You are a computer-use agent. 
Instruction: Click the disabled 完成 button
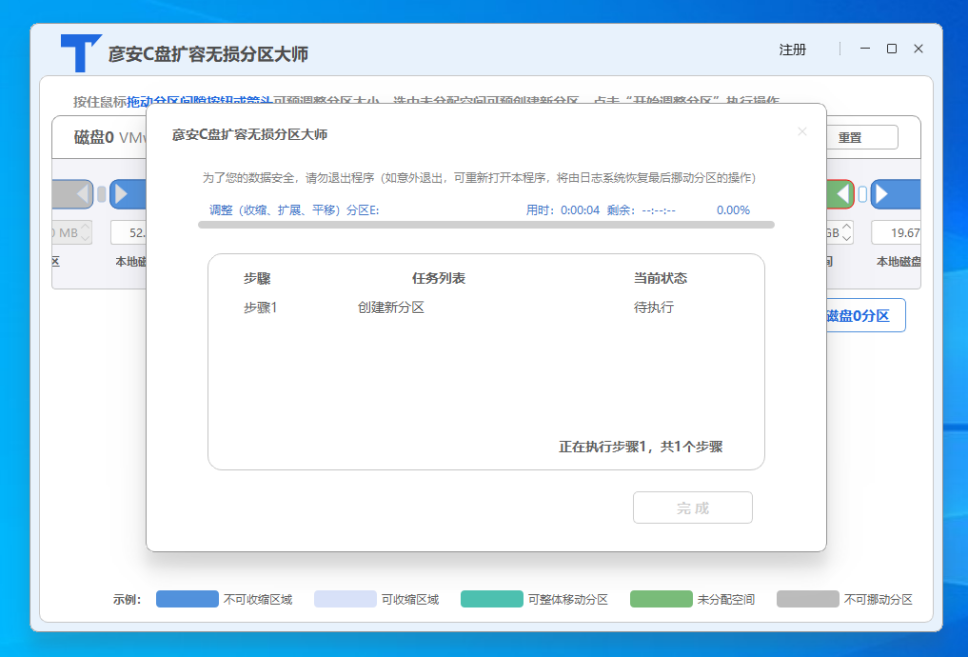(x=693, y=507)
